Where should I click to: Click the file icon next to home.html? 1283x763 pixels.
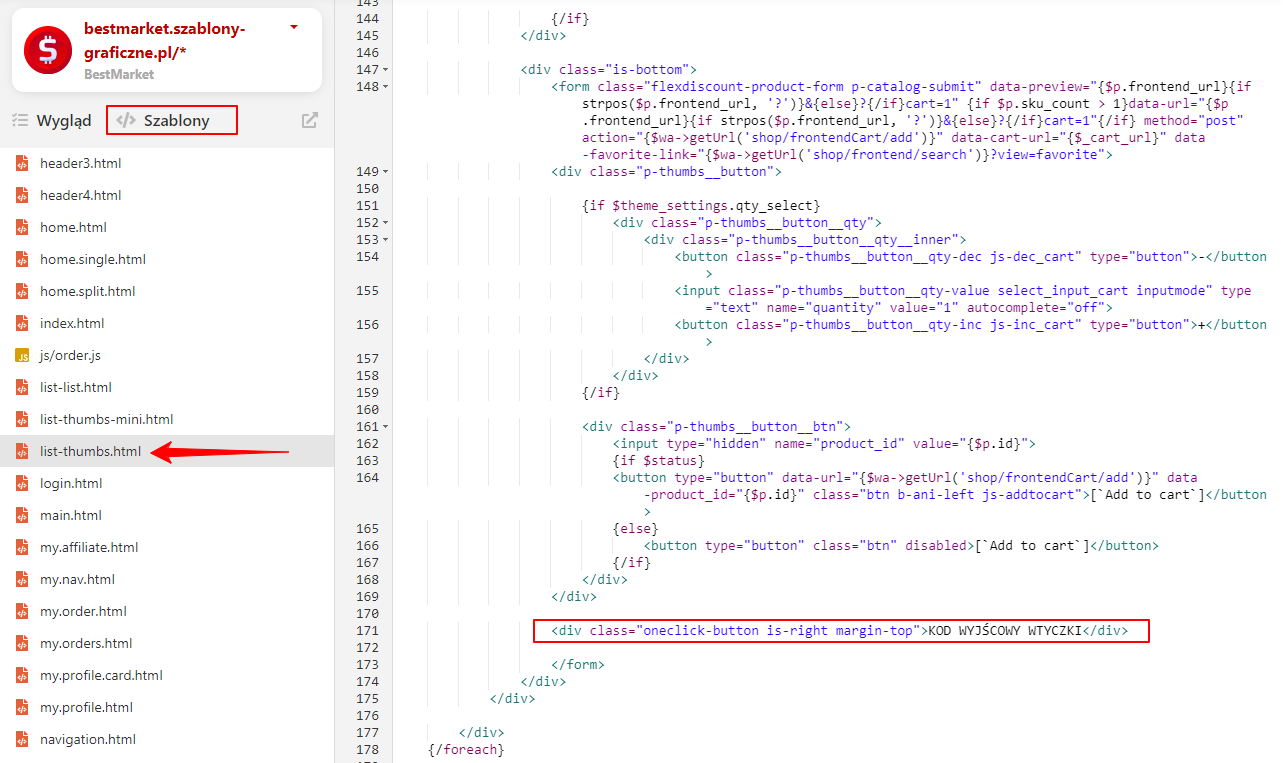coord(23,227)
